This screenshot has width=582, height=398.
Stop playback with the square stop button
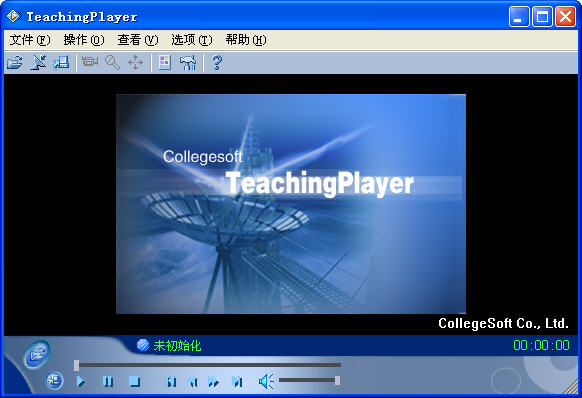pos(134,381)
